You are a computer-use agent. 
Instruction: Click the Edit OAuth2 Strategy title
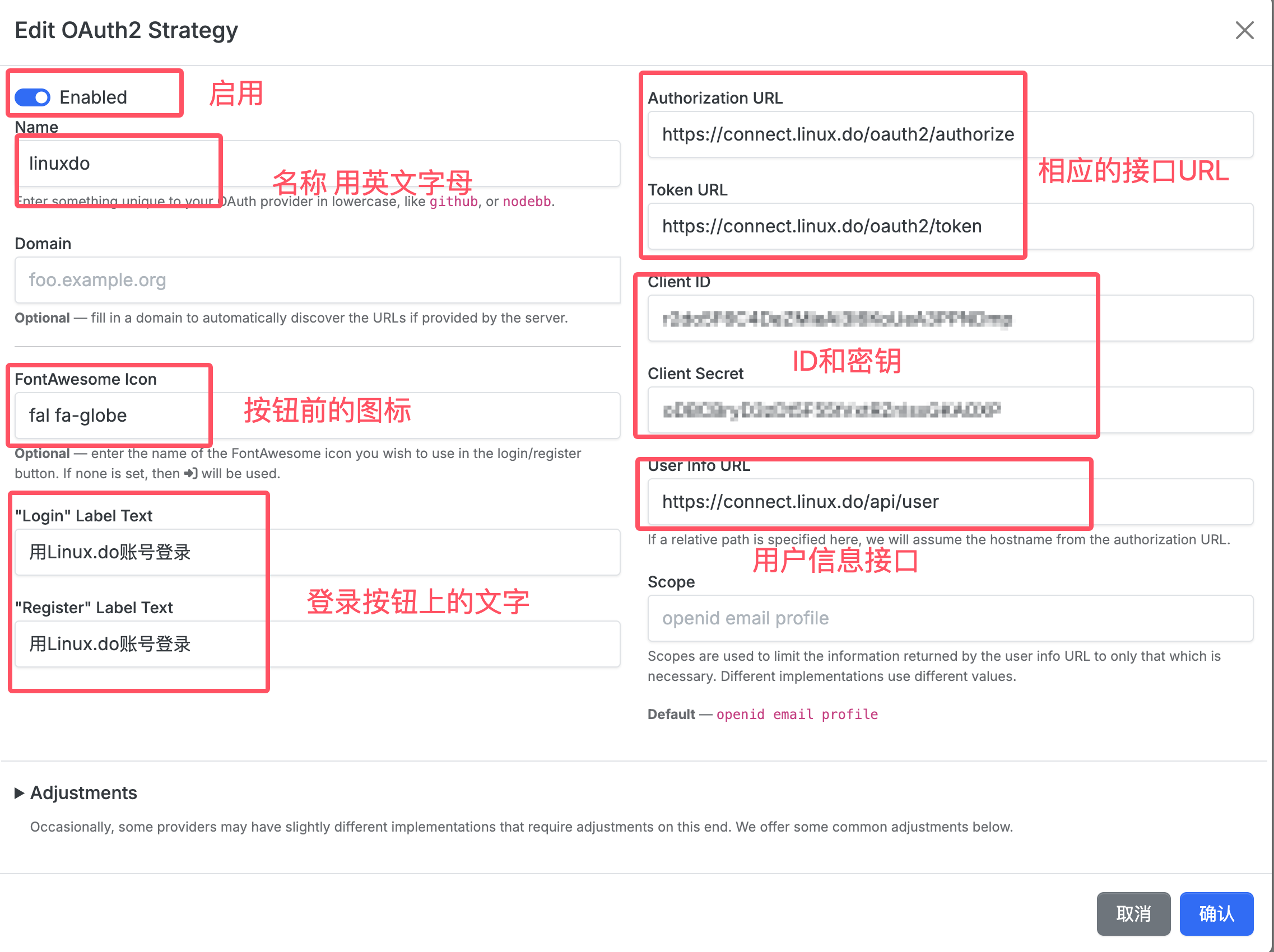[x=126, y=30]
